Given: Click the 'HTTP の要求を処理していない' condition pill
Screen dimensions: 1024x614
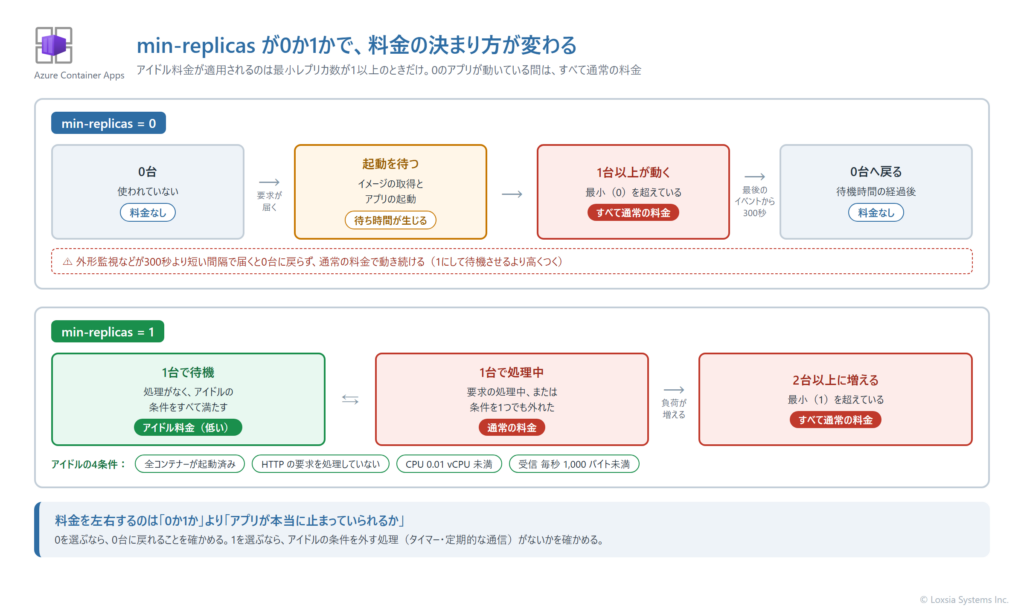Looking at the screenshot, I should click(321, 464).
